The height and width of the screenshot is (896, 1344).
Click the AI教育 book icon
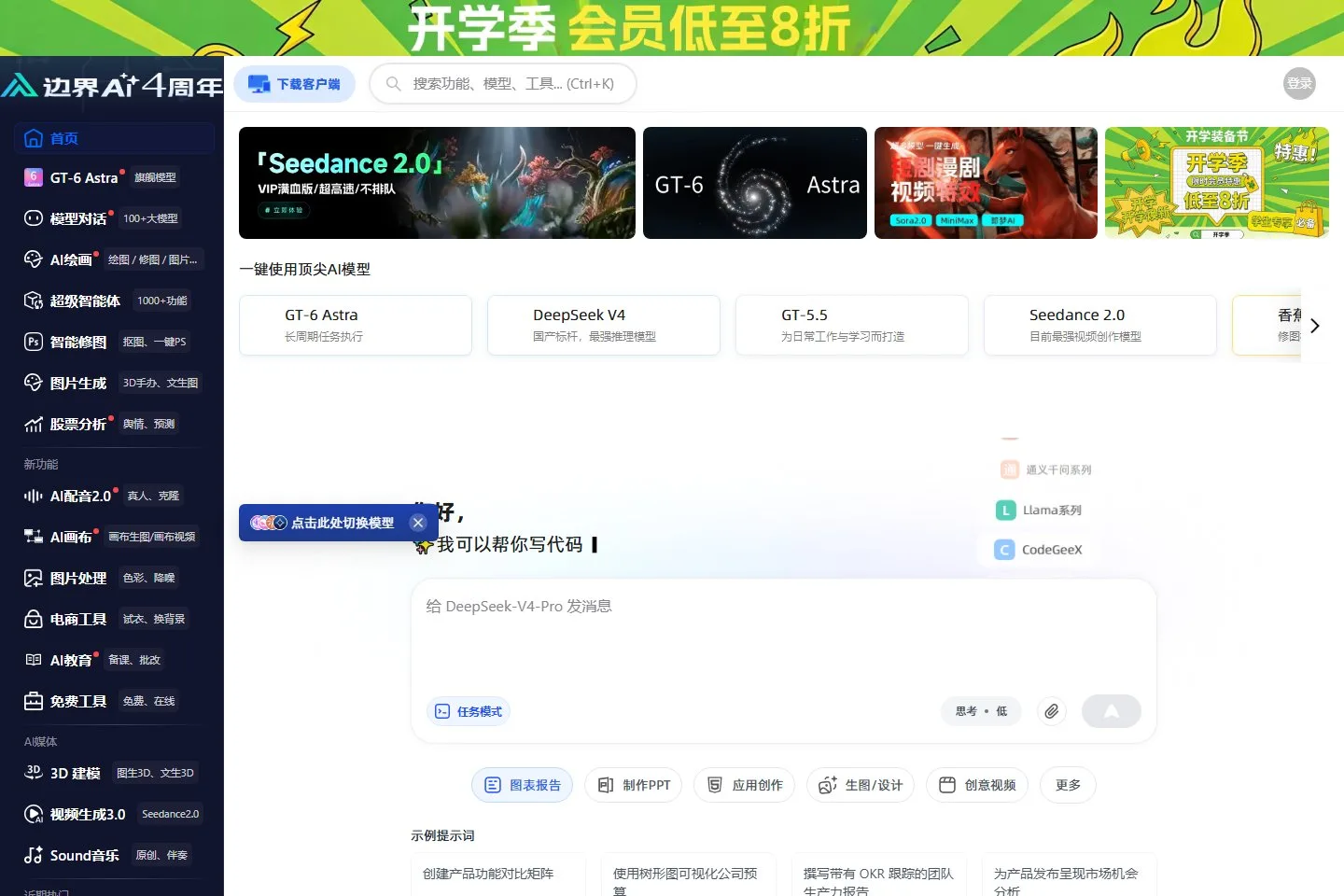pyautogui.click(x=34, y=660)
